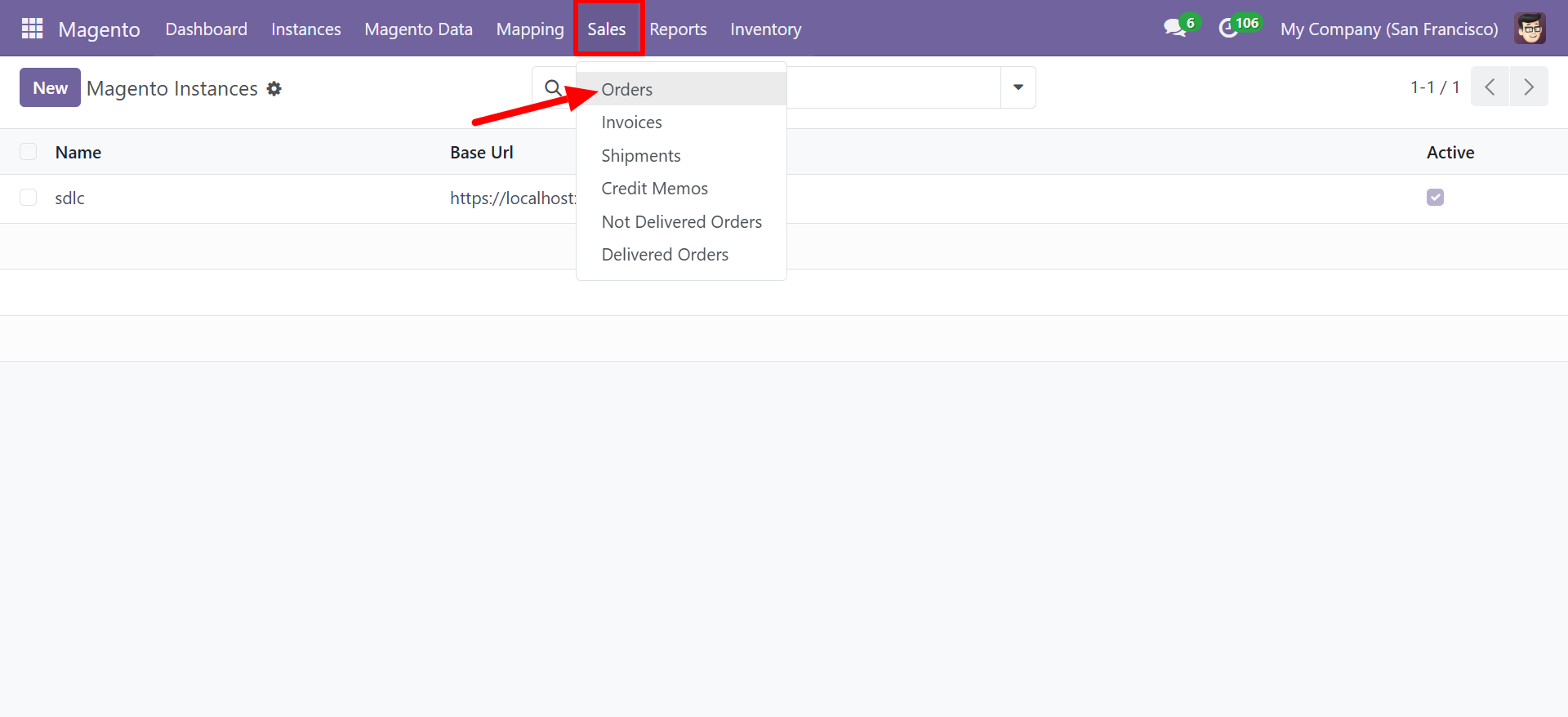Sort by the Name column header
Screen dimensions: 1568x717
[x=78, y=152]
